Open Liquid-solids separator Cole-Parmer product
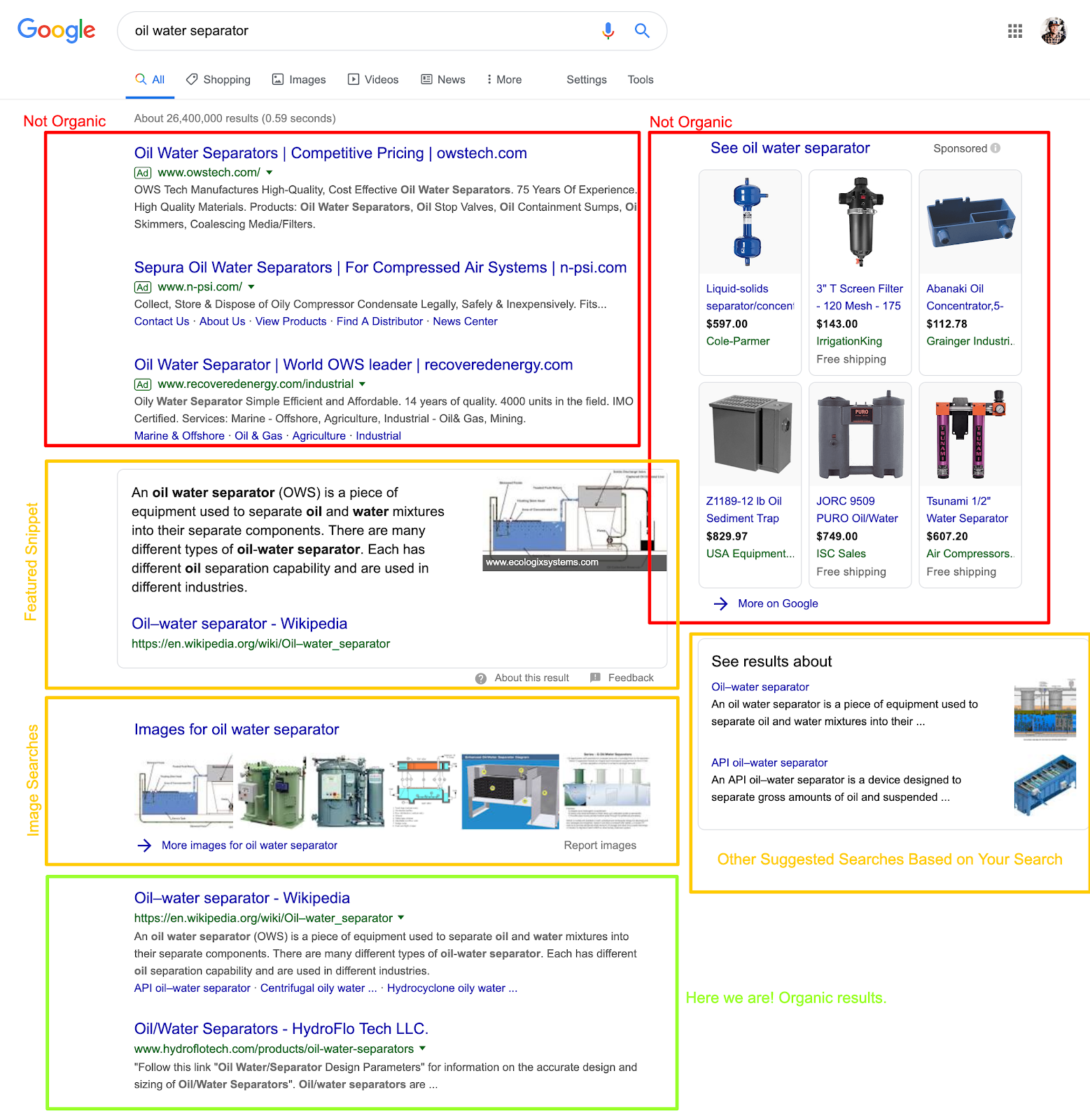Screen dimensions: 1090x1120 [750, 272]
